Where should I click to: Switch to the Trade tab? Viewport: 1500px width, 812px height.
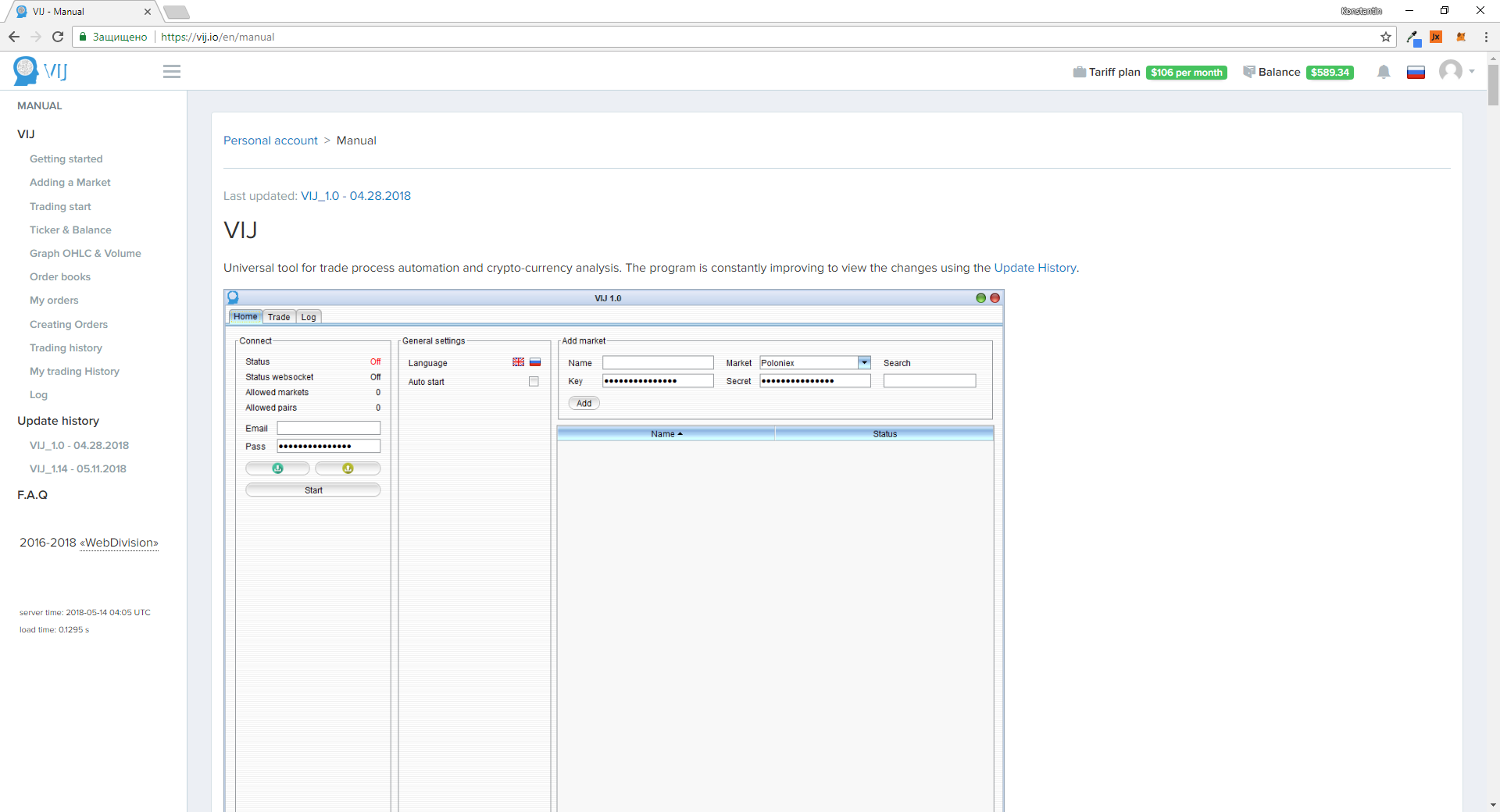[279, 317]
